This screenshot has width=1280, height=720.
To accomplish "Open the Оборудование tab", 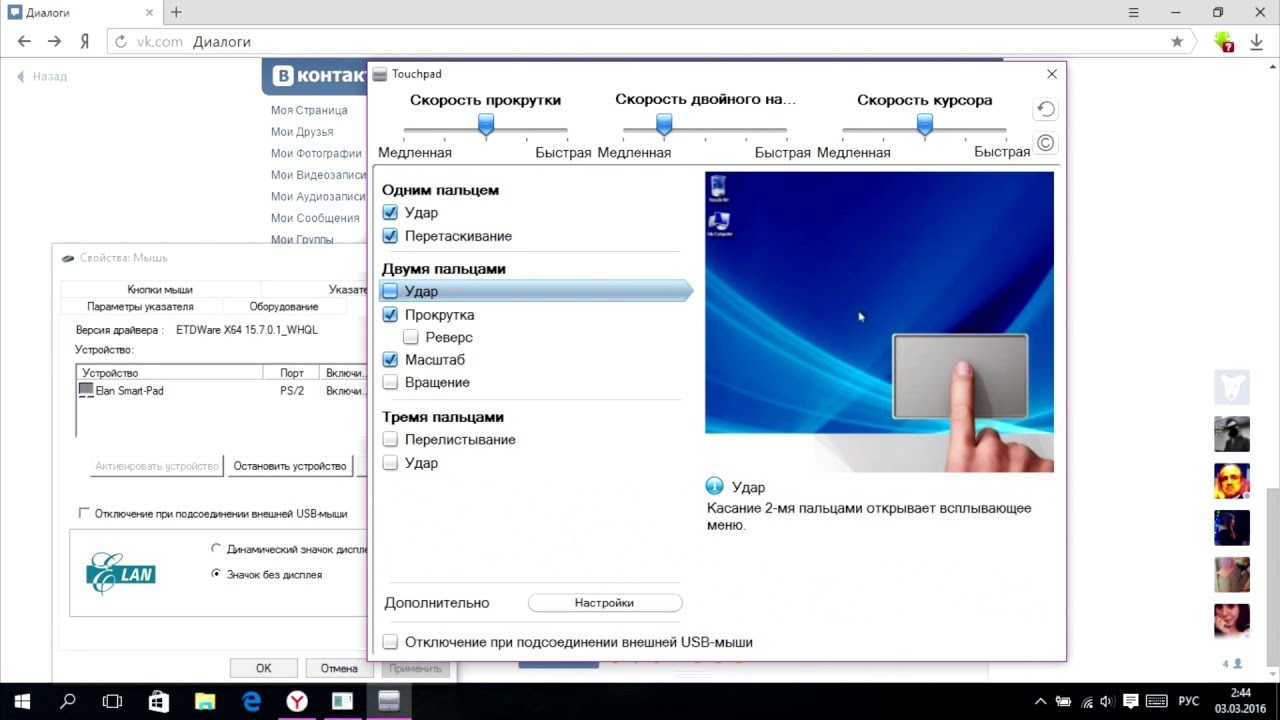I will pyautogui.click(x=284, y=306).
